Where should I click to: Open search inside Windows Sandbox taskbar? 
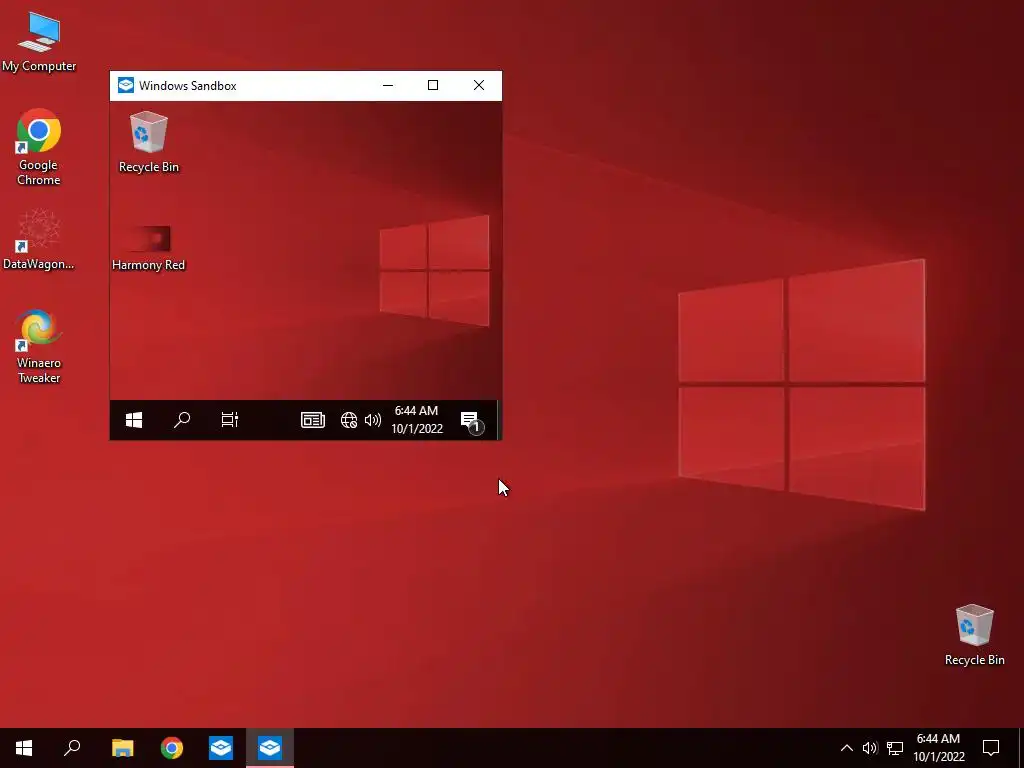pos(182,420)
